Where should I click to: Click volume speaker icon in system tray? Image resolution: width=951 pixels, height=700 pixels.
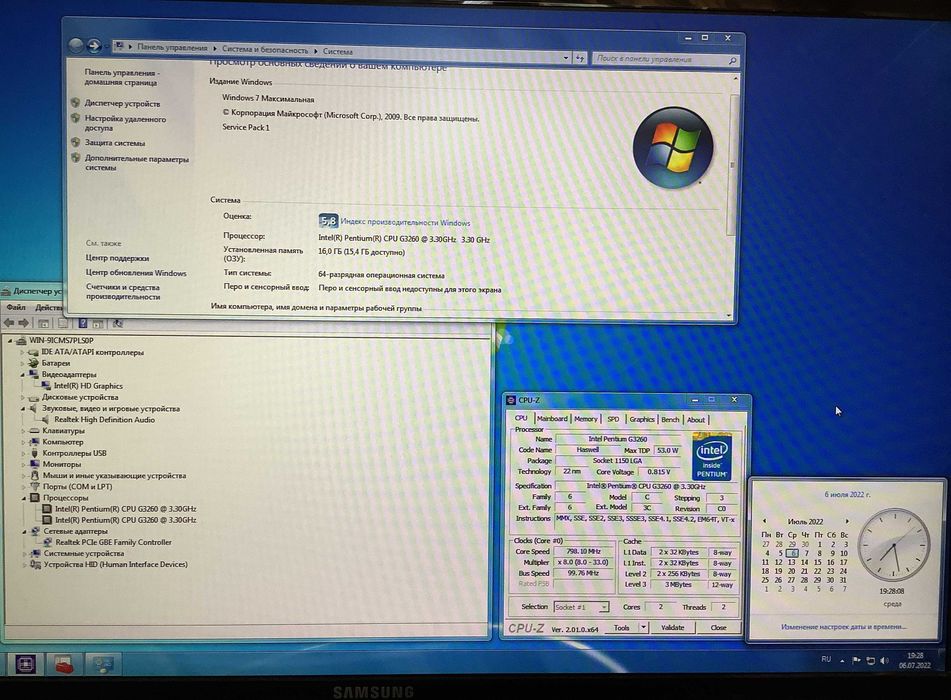(x=884, y=661)
